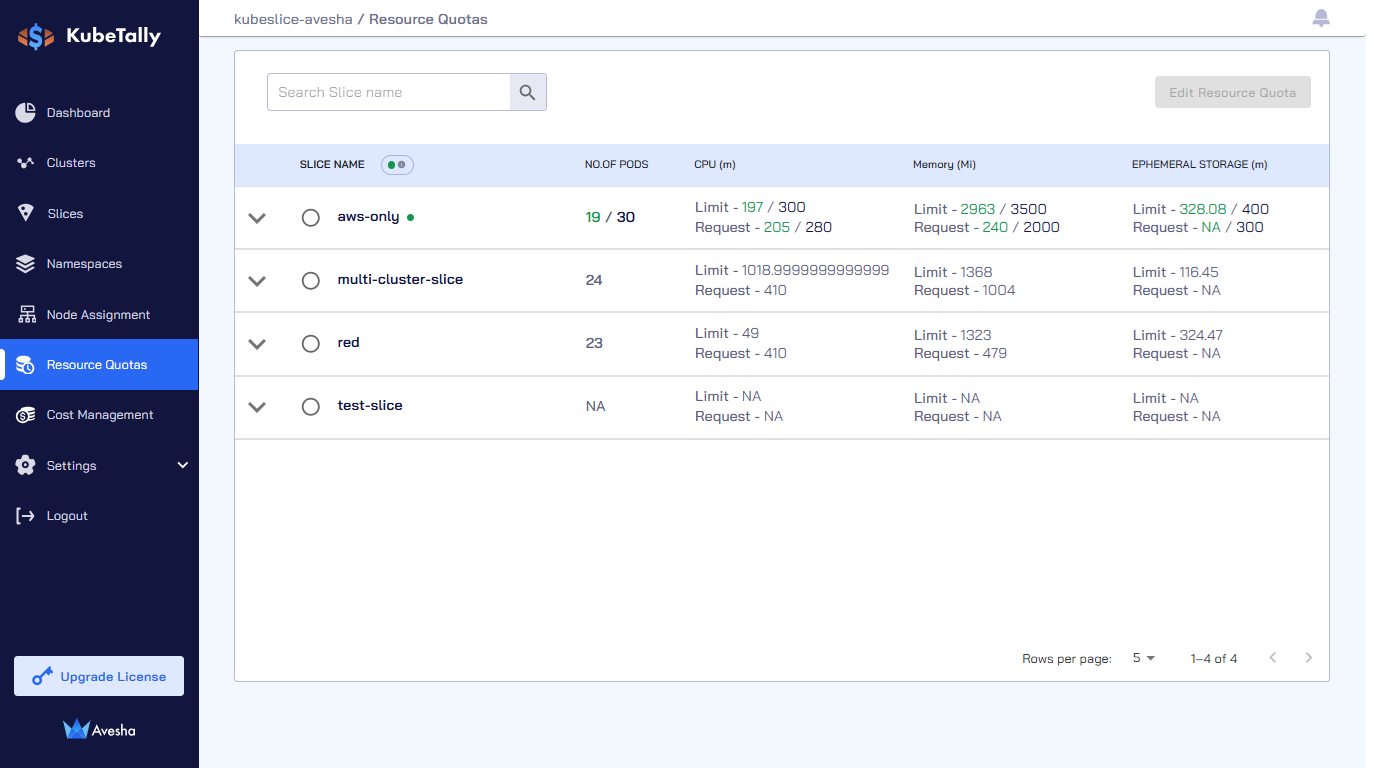
Task: Click the Node Assignment hierarchy icon
Action: pyautogui.click(x=26, y=314)
